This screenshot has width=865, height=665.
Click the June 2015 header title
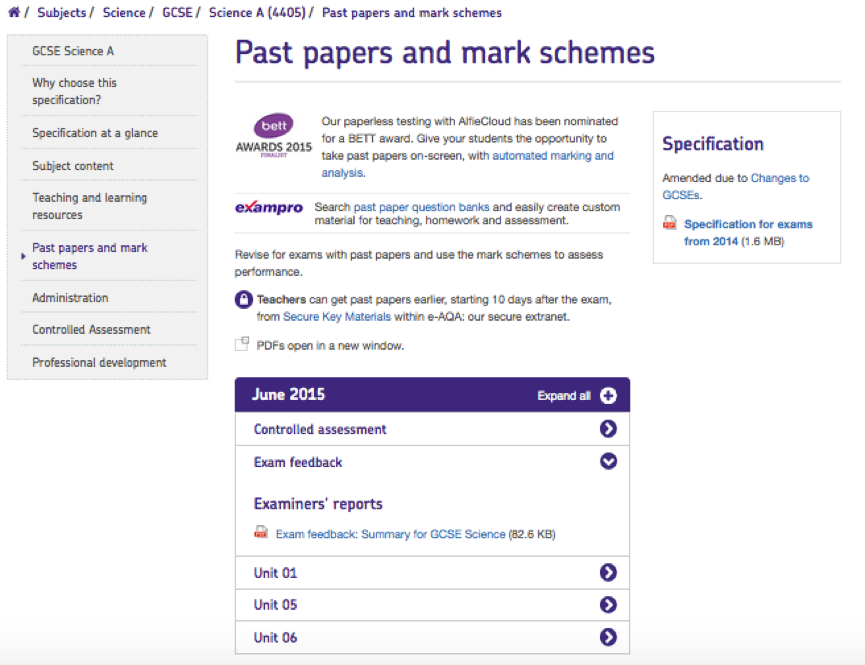(x=289, y=395)
